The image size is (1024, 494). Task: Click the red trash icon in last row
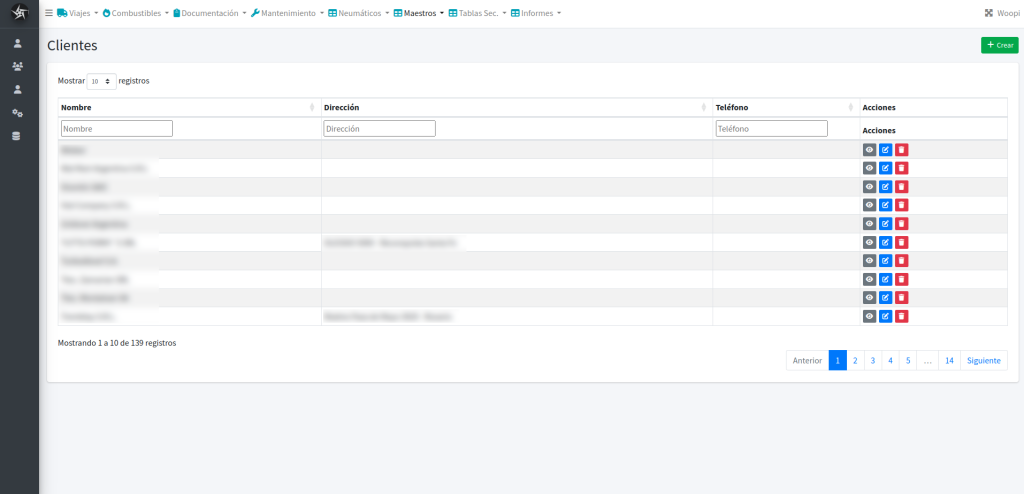[901, 316]
